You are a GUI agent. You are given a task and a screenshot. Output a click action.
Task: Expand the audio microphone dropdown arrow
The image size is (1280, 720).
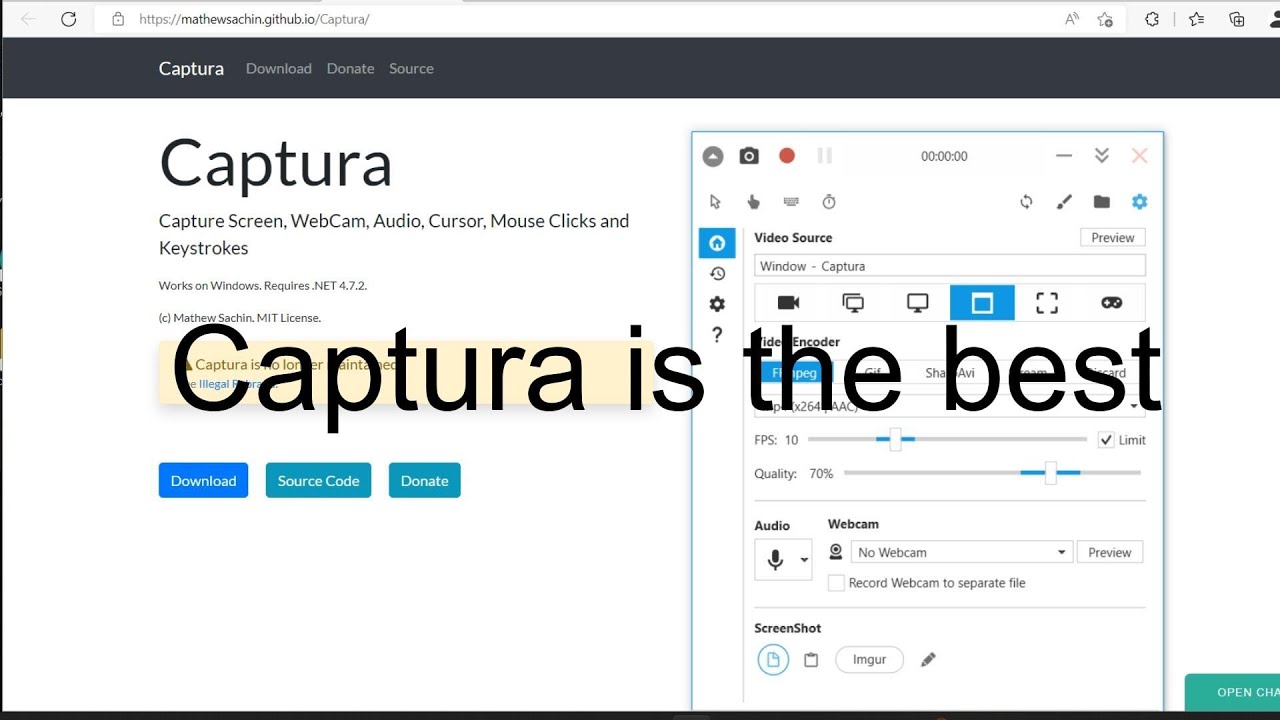(804, 561)
